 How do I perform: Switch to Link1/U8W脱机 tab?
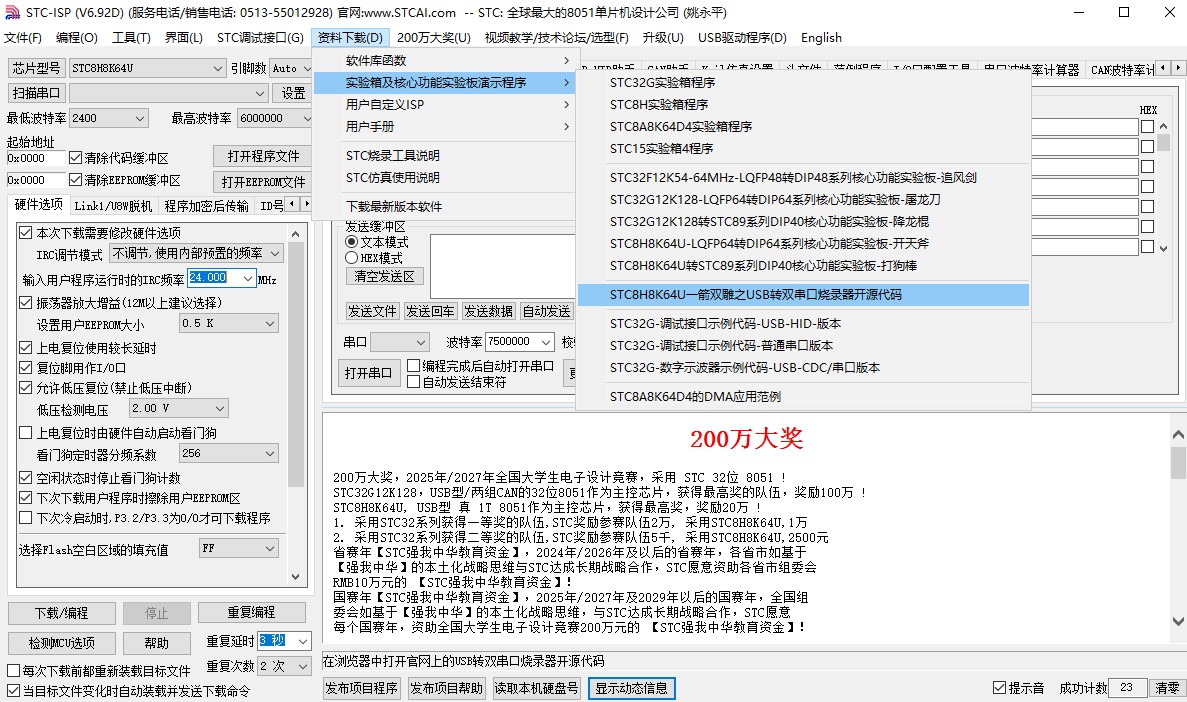click(113, 206)
